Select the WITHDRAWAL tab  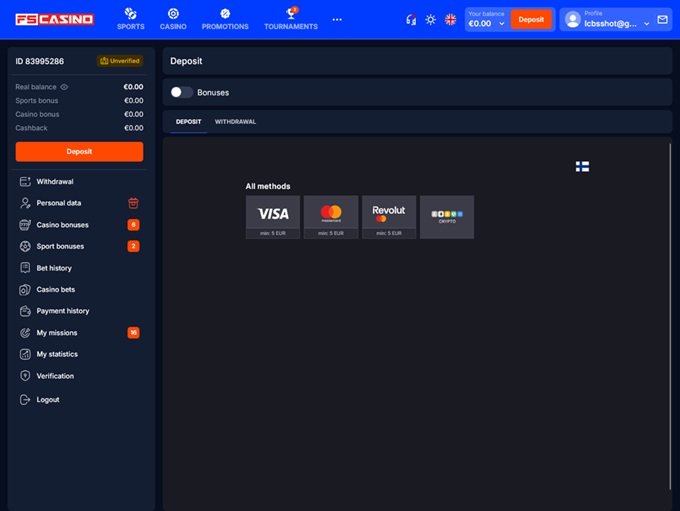click(235, 122)
